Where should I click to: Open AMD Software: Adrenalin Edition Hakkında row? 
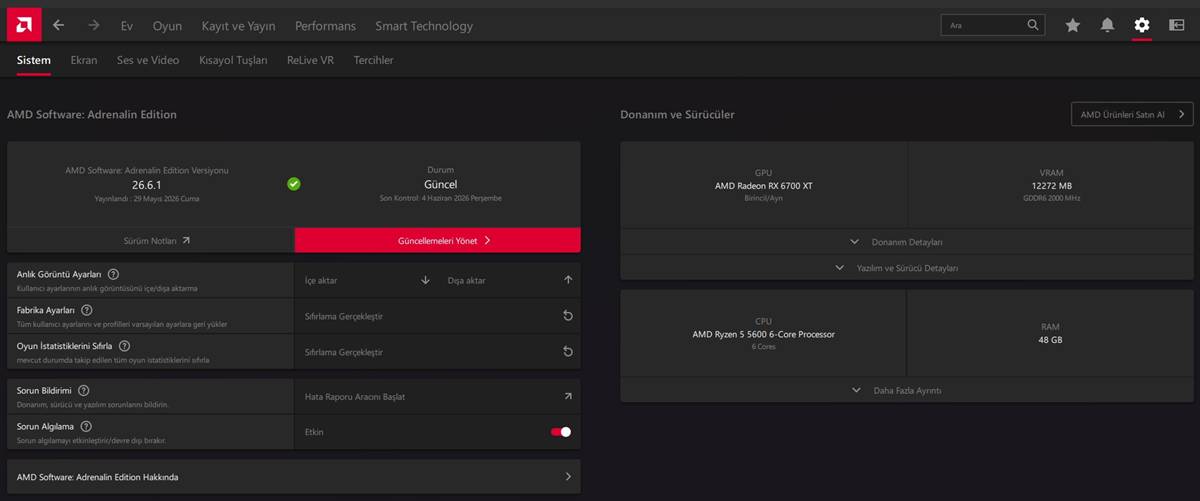click(x=294, y=477)
